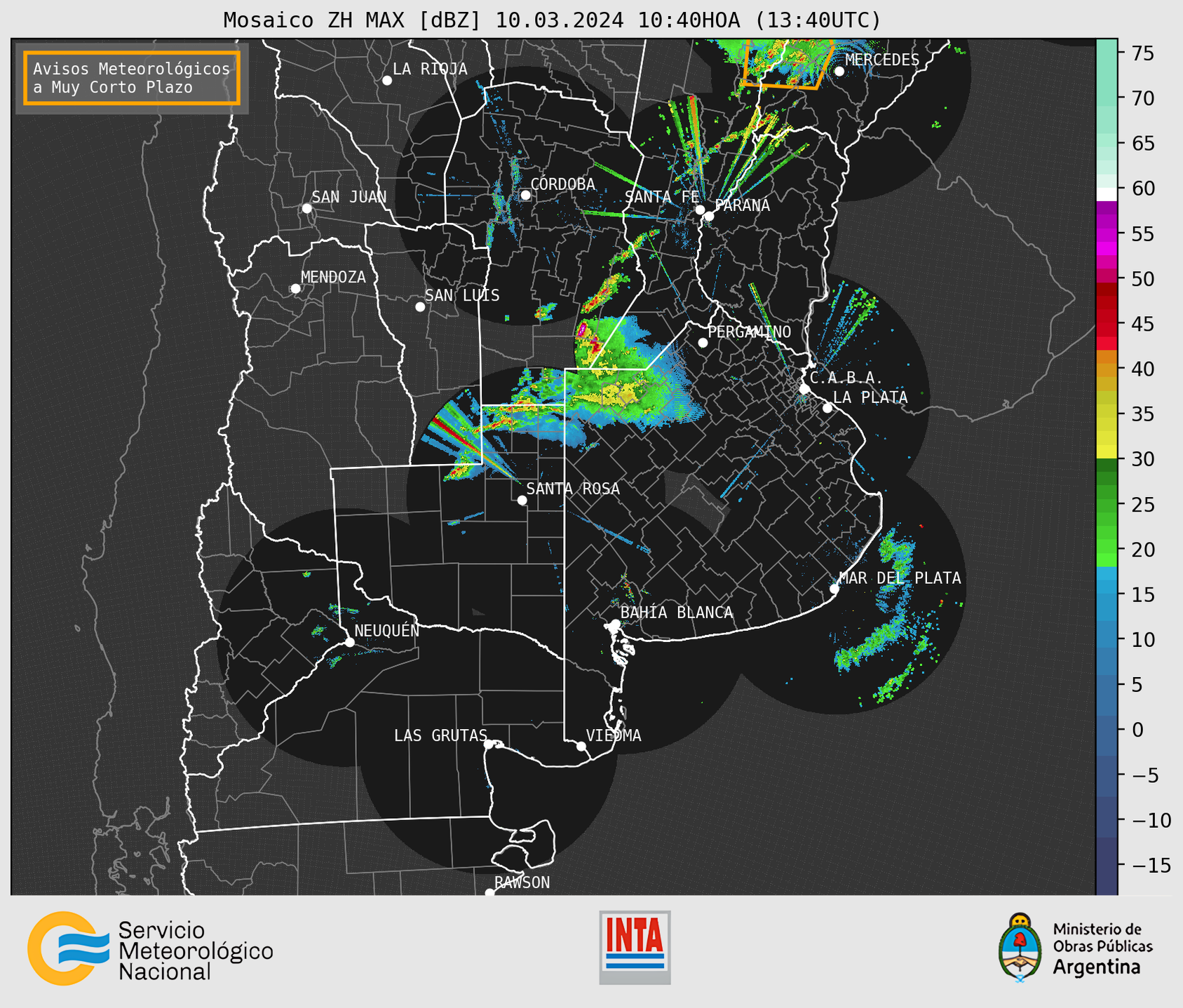The image size is (1183, 1008).
Task: Click the INTA logo
Action: [x=635, y=947]
